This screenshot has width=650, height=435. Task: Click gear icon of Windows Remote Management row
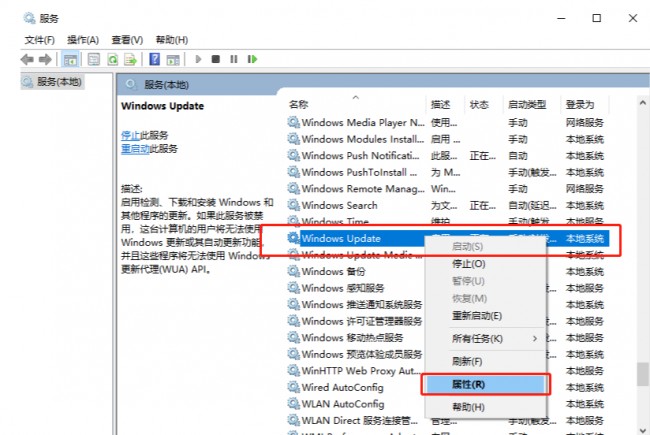(293, 189)
